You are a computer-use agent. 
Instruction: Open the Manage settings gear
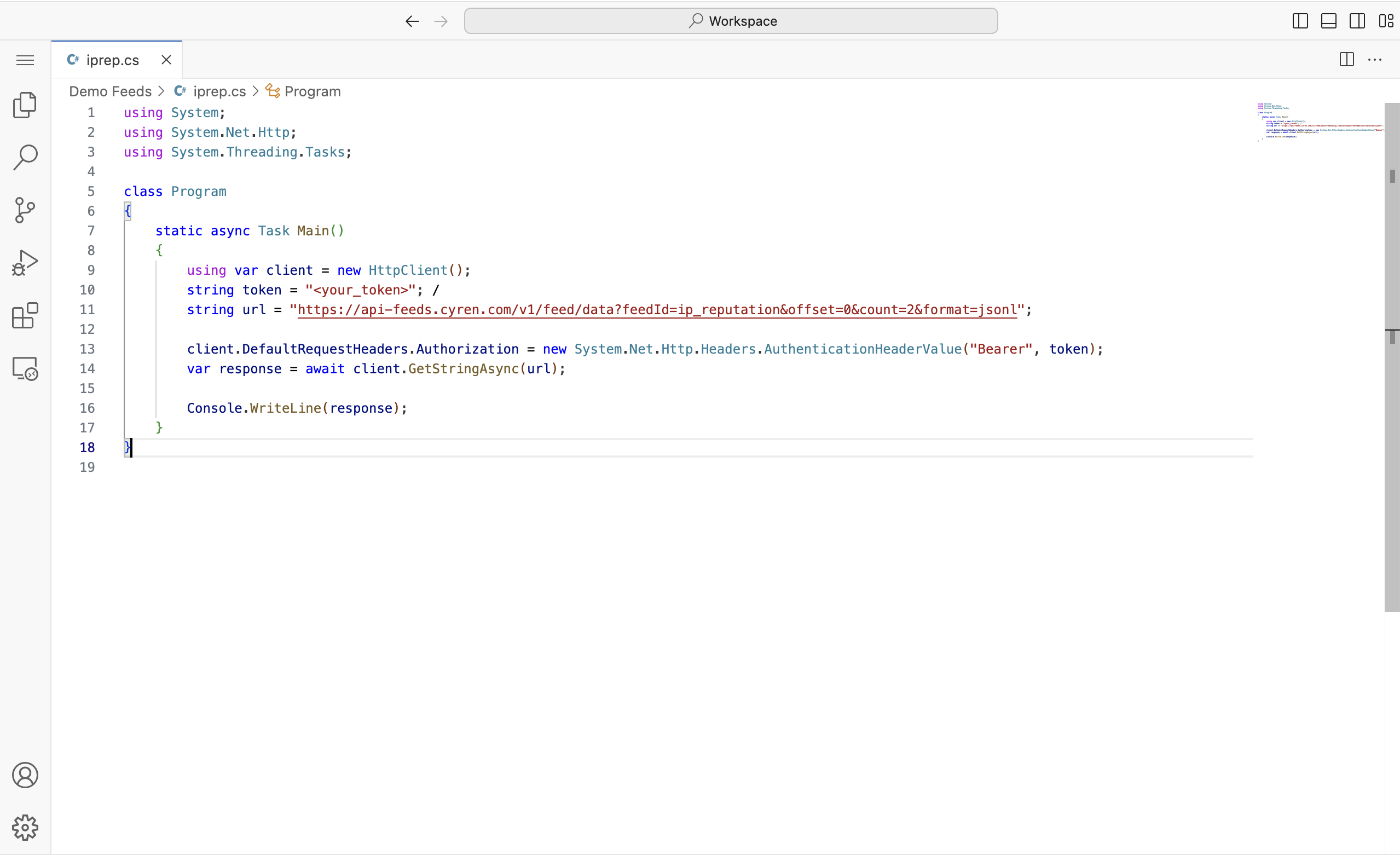coord(25,828)
